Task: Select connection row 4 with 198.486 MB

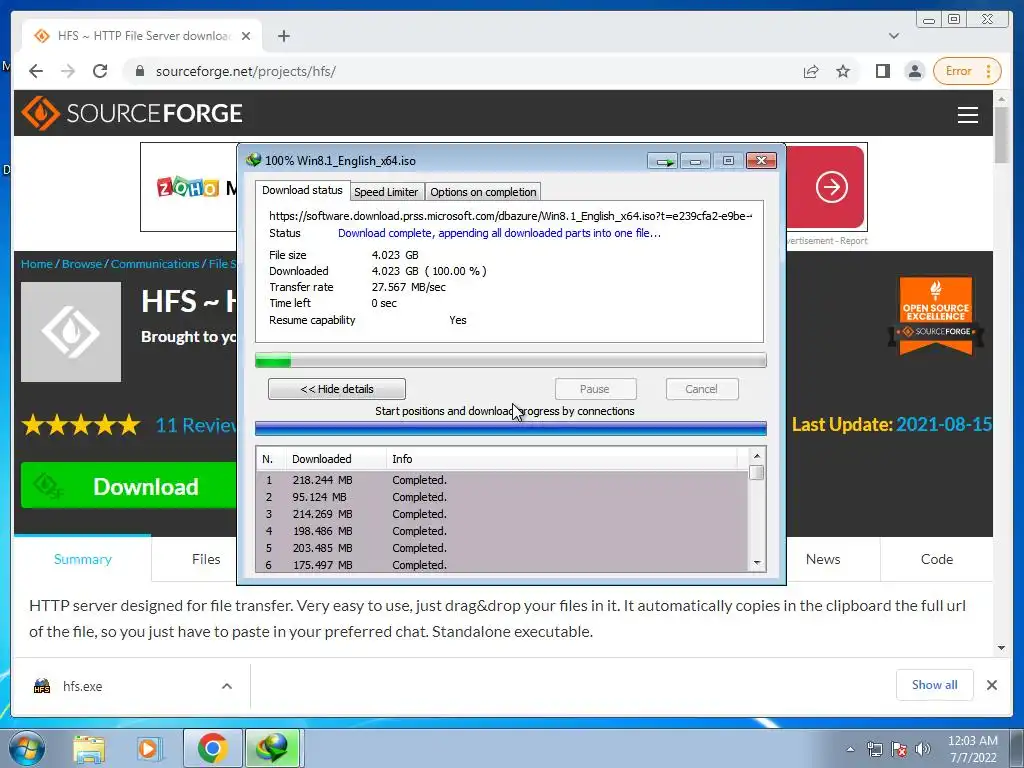Action: pos(502,531)
